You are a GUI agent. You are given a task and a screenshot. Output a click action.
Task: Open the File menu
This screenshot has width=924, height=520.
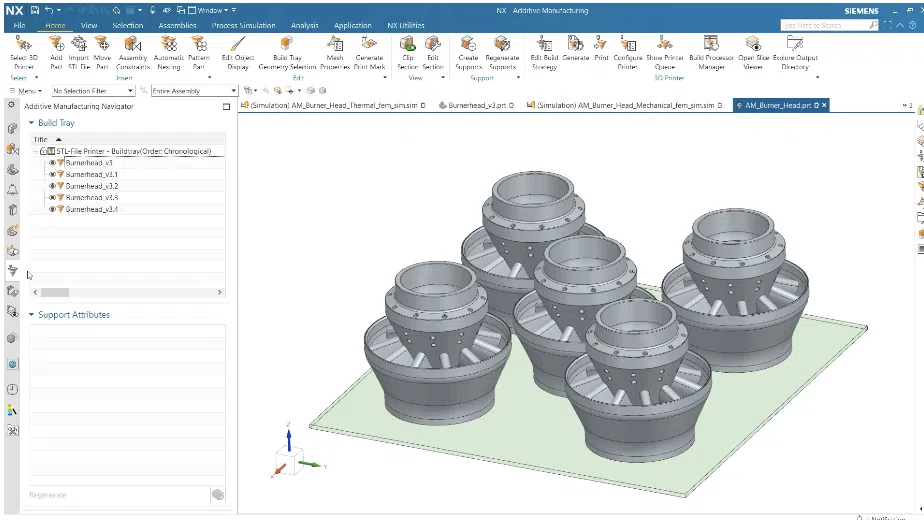19,25
